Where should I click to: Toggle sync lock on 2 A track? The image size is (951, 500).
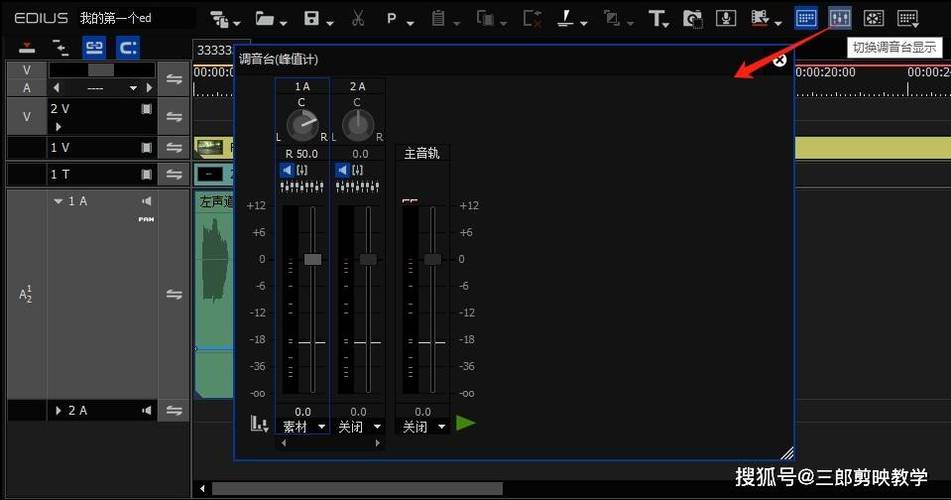(174, 411)
